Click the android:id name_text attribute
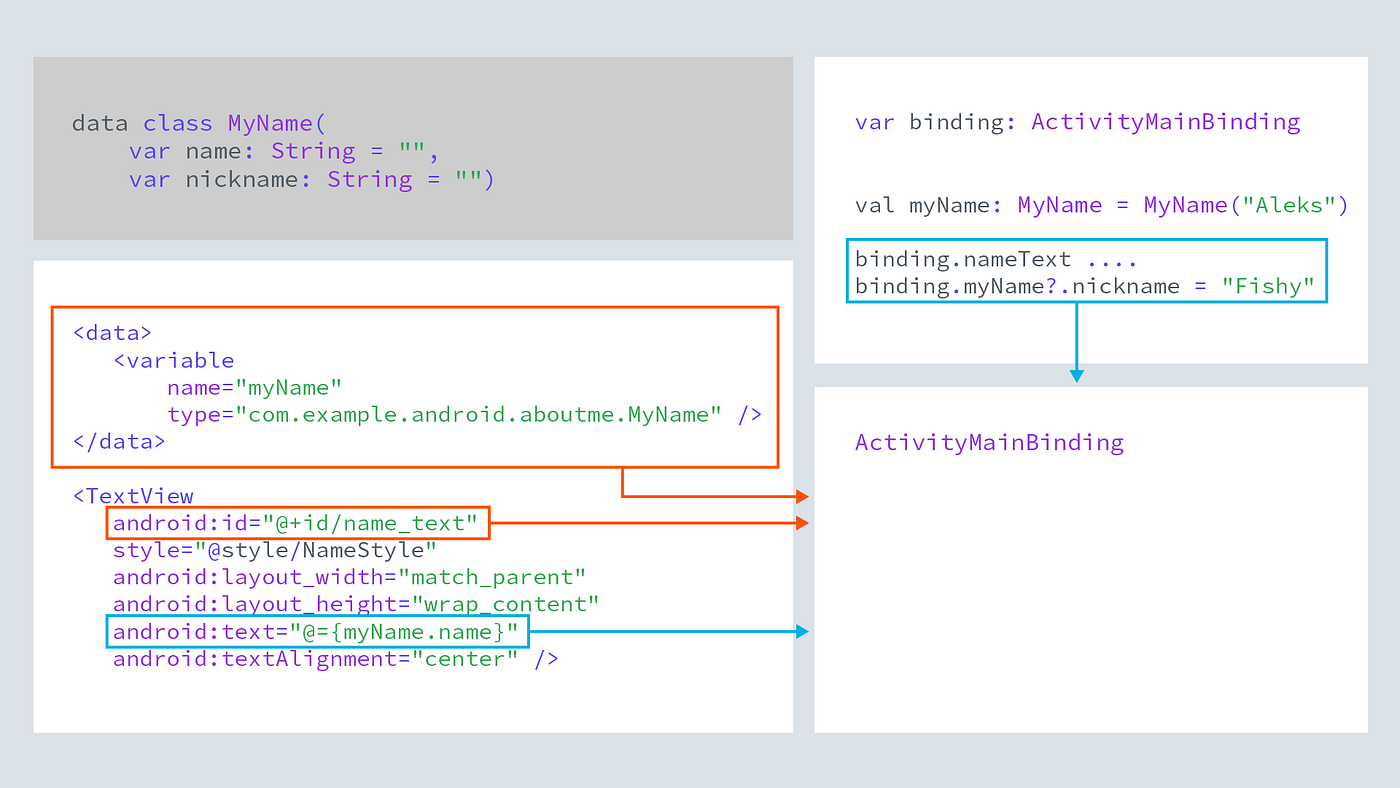1400x788 pixels. click(295, 522)
